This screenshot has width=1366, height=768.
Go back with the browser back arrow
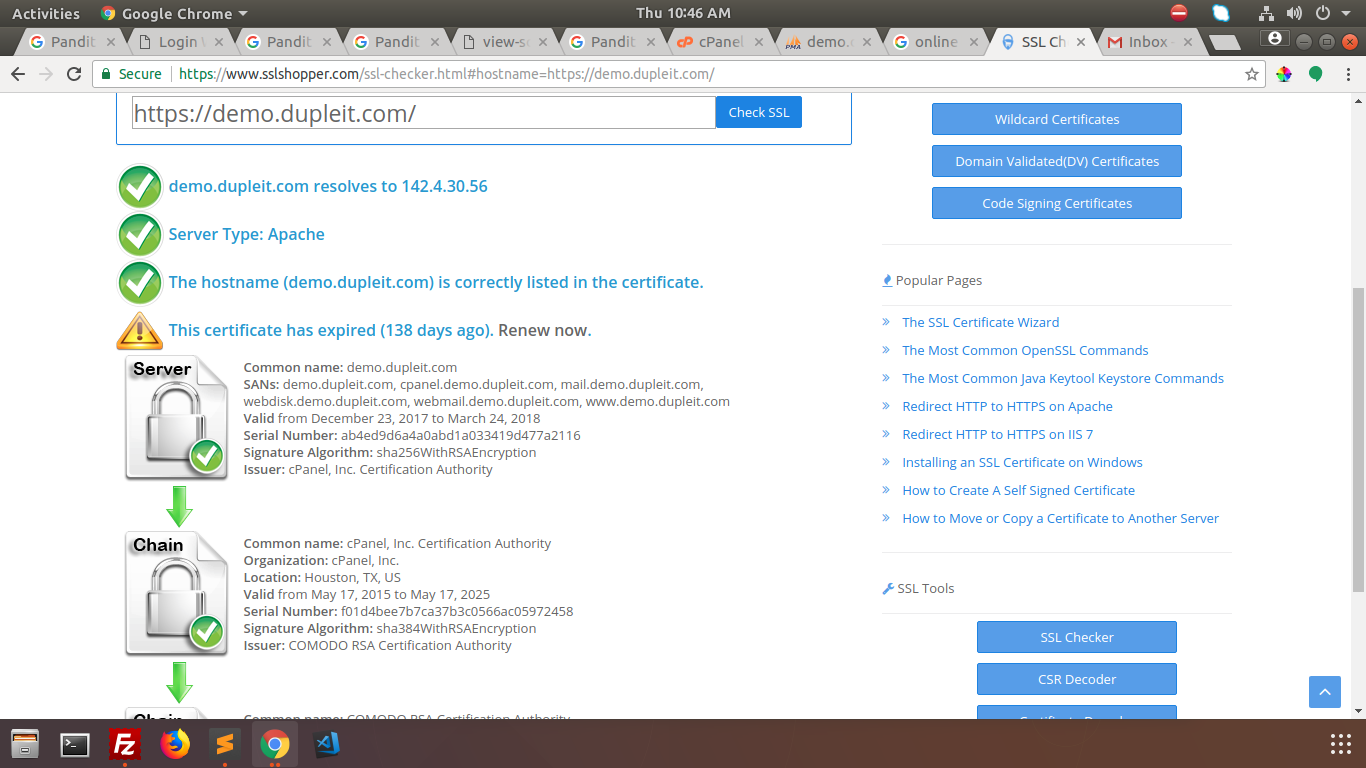point(17,74)
